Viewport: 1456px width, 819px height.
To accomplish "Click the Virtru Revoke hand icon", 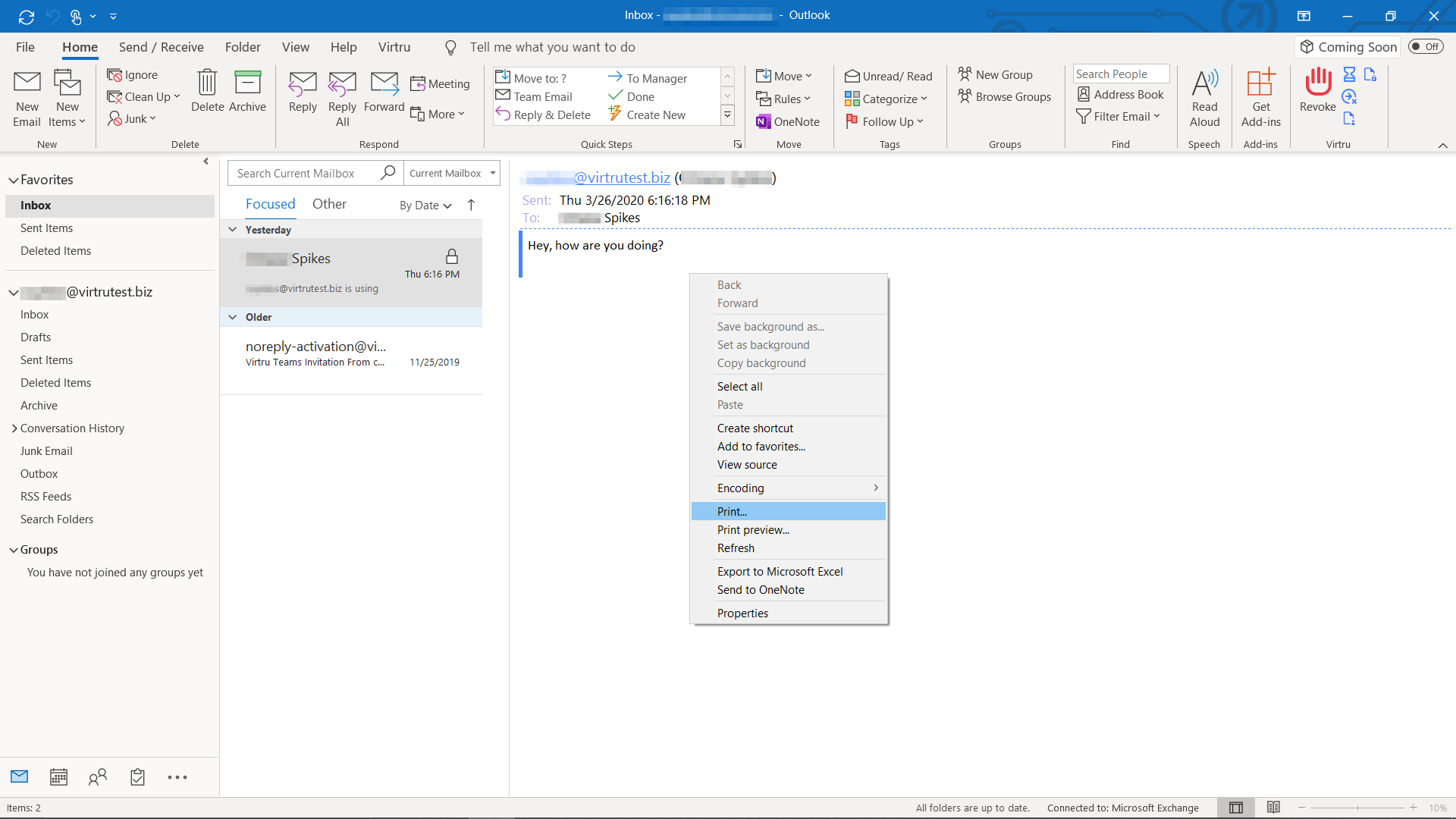I will [x=1318, y=81].
